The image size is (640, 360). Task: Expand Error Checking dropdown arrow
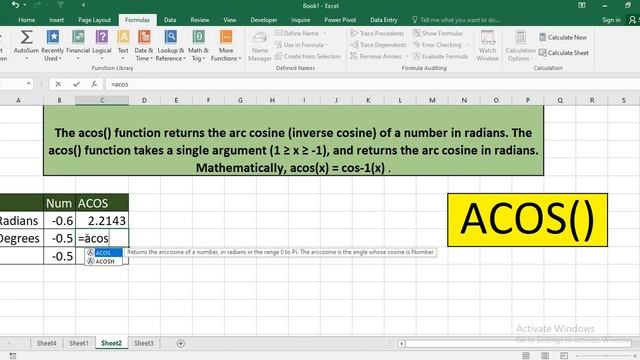[467, 45]
